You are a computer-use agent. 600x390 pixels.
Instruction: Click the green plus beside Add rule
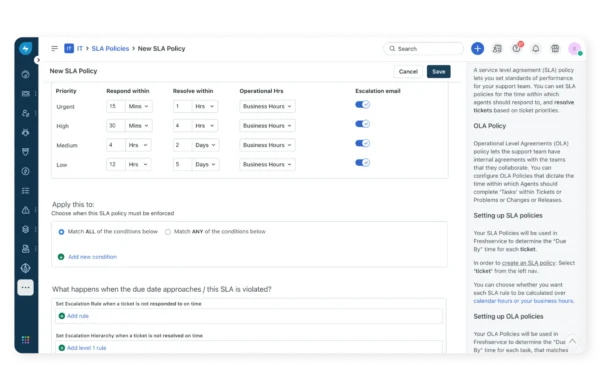[62, 316]
